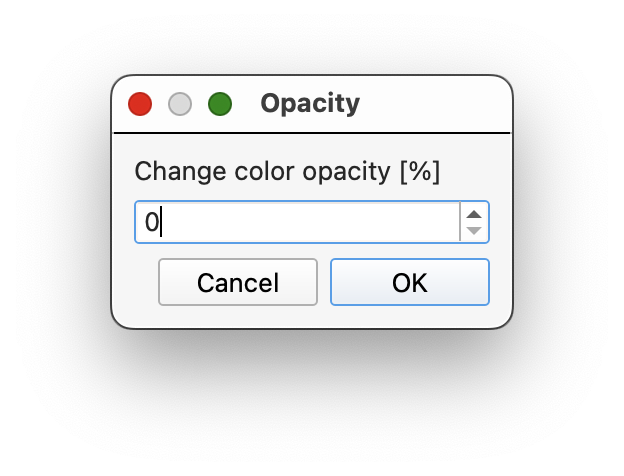
Task: Decrease opacity with the down arrow
Action: point(474,231)
